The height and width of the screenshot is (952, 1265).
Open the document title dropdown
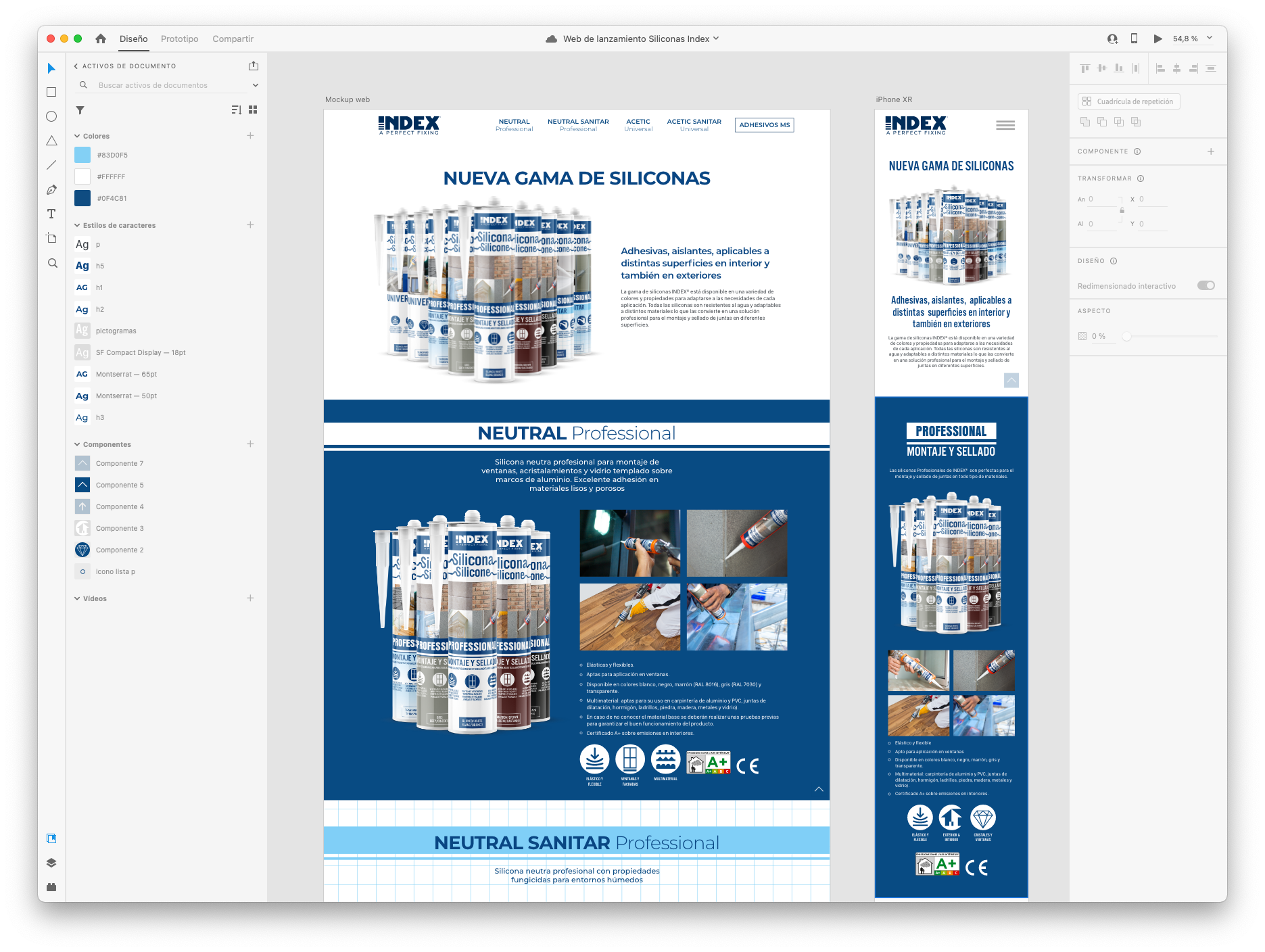716,39
